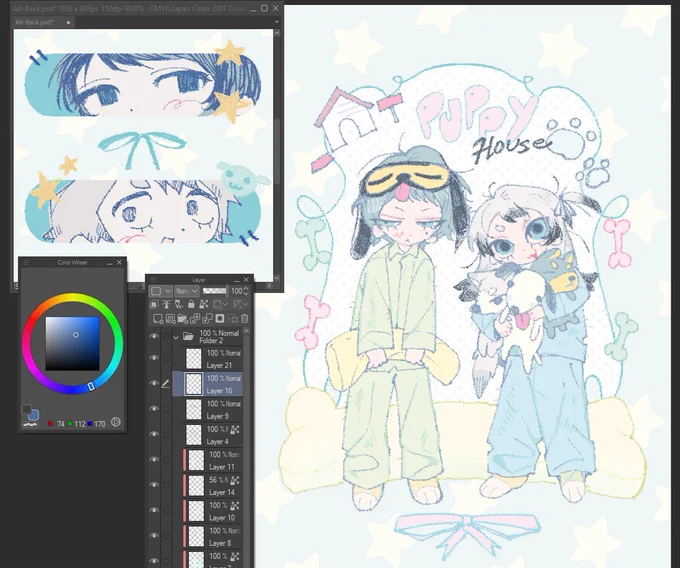This screenshot has height=568, width=680.
Task: Toggle visibility of Layer 14
Action: click(x=154, y=485)
